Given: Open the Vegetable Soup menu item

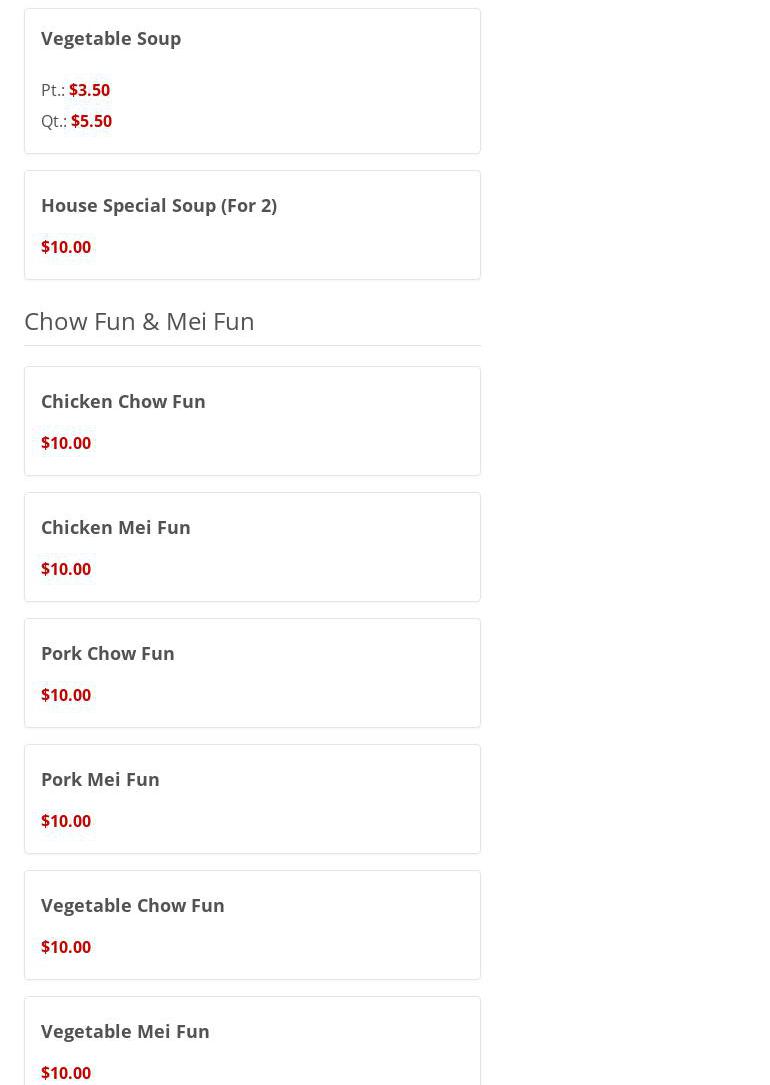Looking at the screenshot, I should (x=111, y=38).
